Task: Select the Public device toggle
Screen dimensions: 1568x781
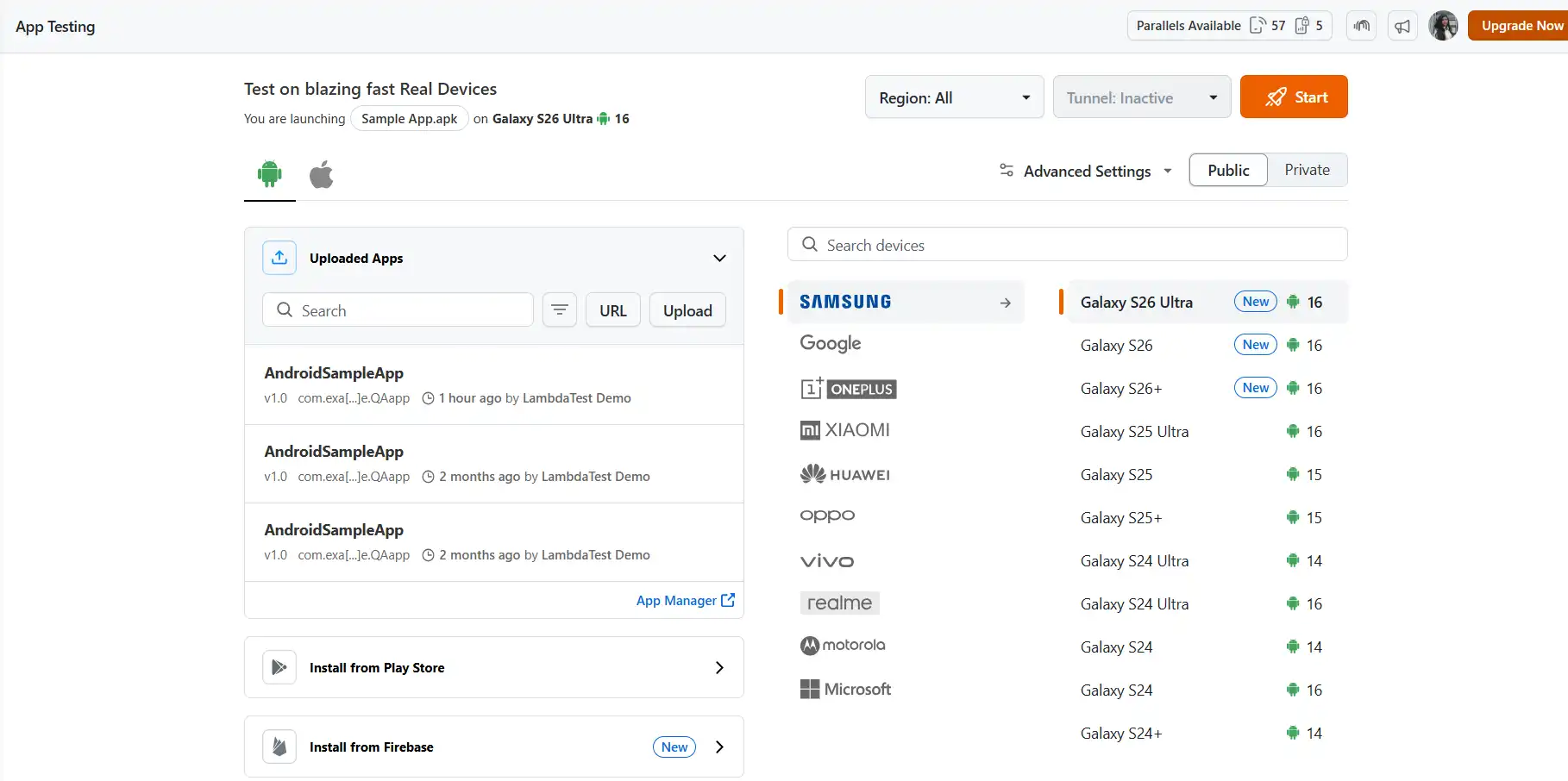Action: point(1228,170)
